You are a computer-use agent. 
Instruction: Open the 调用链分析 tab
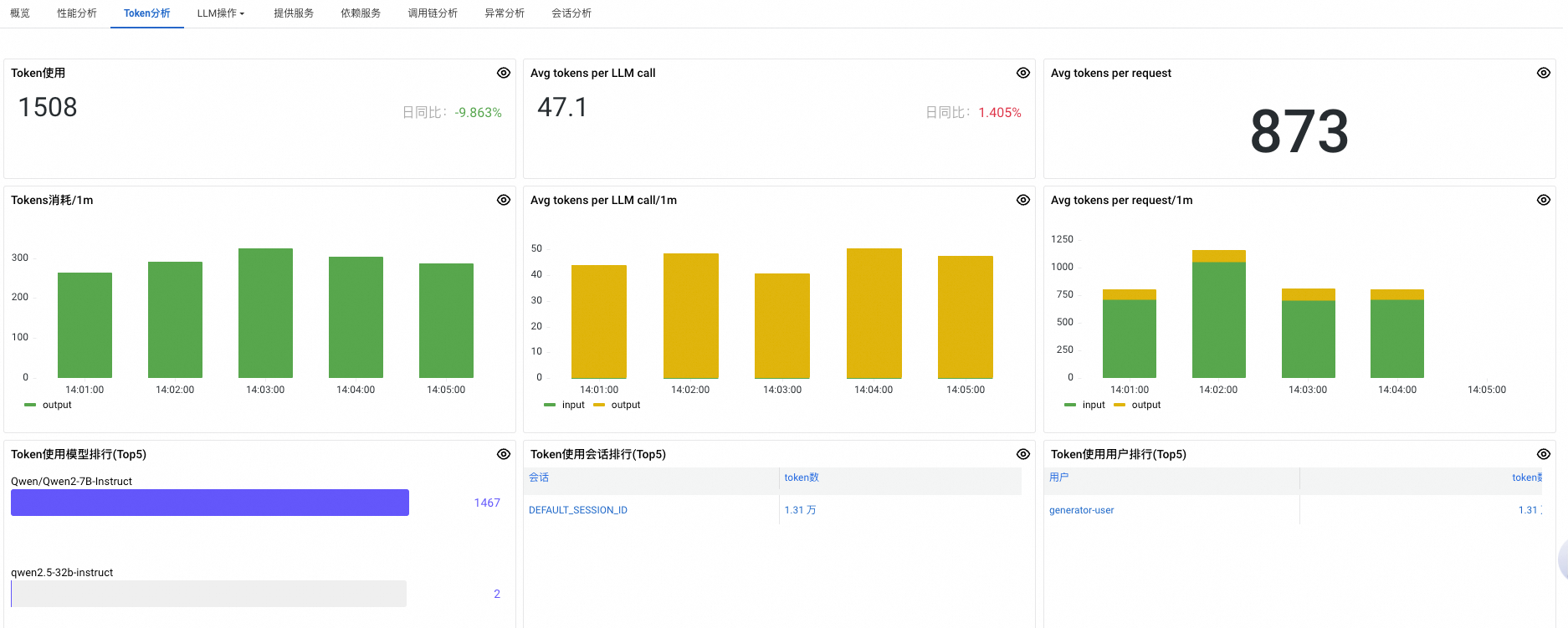tap(433, 13)
